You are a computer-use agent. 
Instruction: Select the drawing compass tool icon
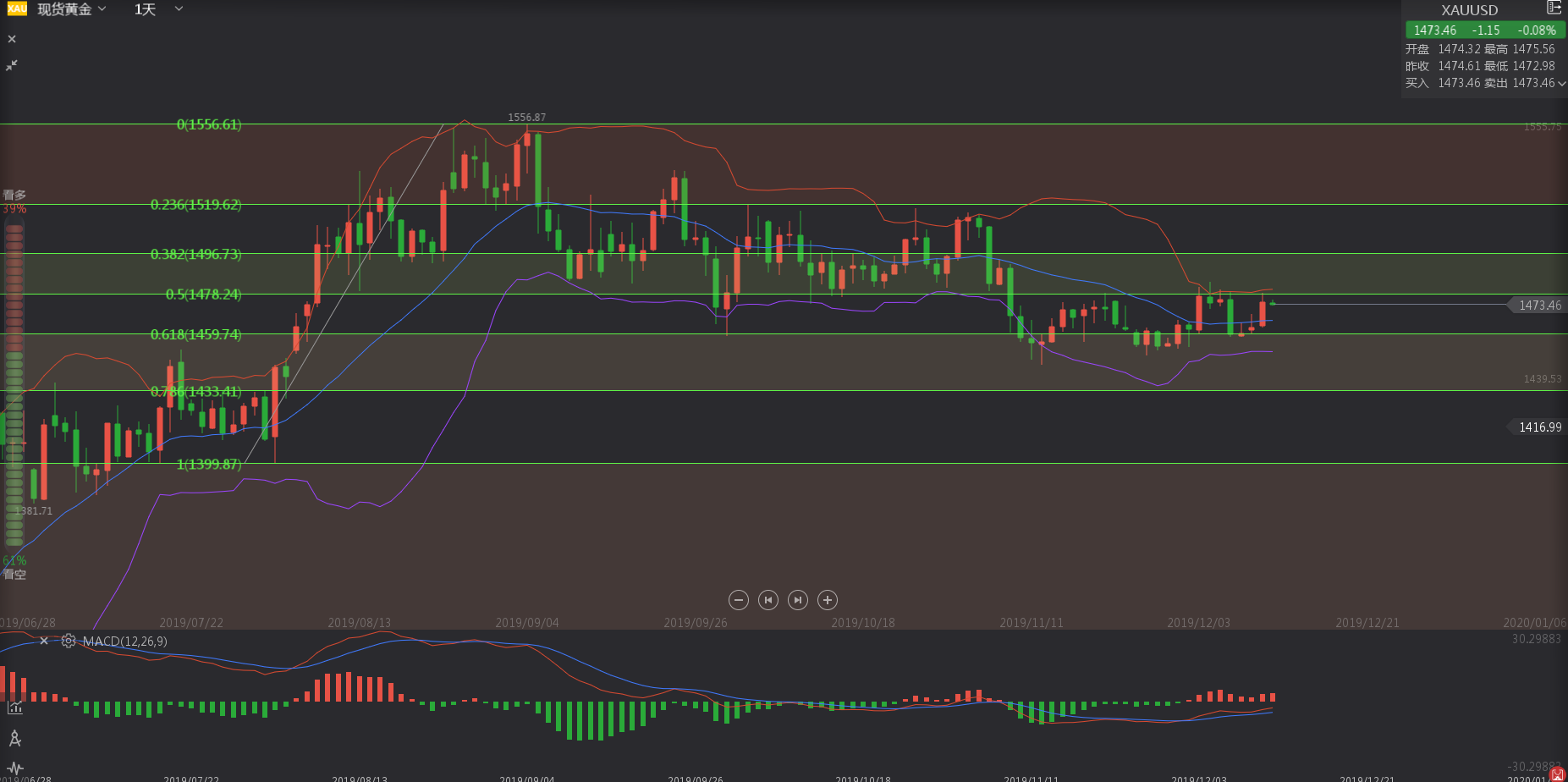tap(14, 739)
